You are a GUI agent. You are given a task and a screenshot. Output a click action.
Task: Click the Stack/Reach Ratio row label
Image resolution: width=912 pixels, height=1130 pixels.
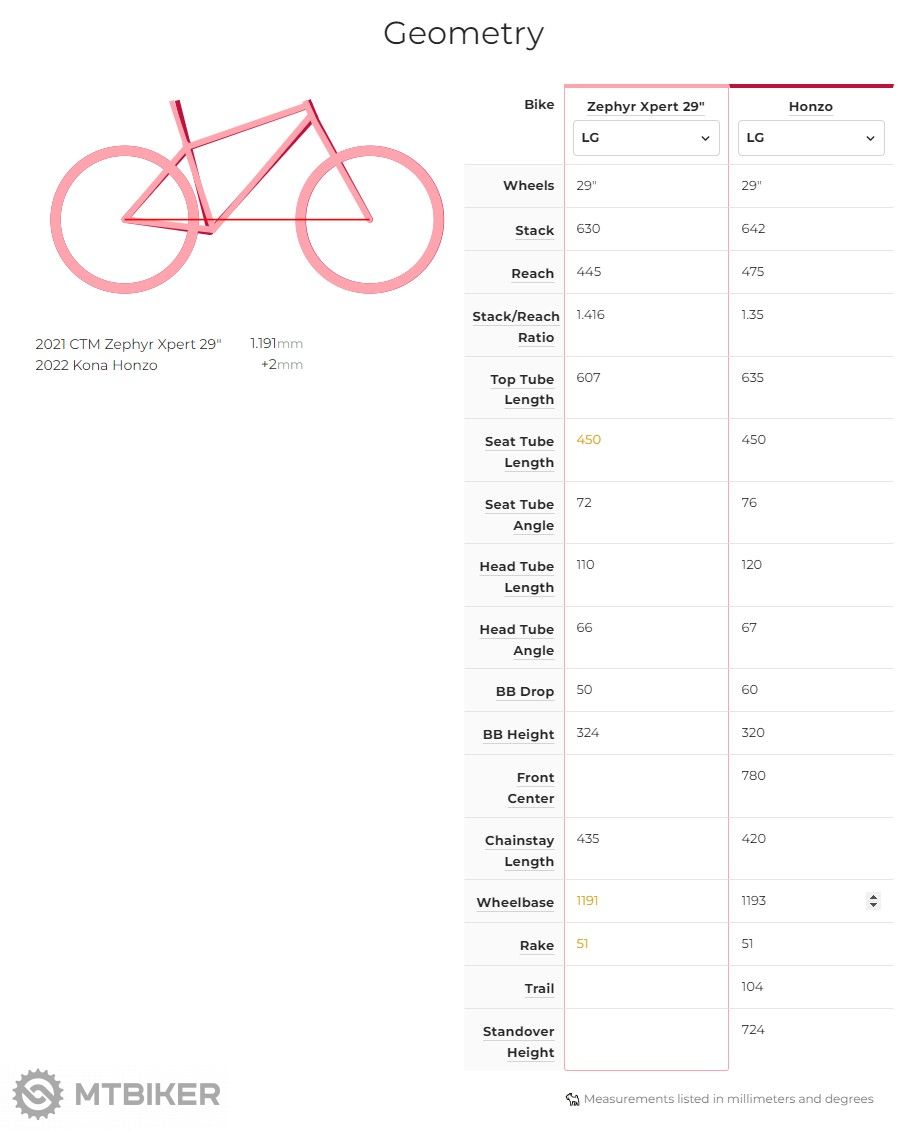pyautogui.click(x=516, y=326)
